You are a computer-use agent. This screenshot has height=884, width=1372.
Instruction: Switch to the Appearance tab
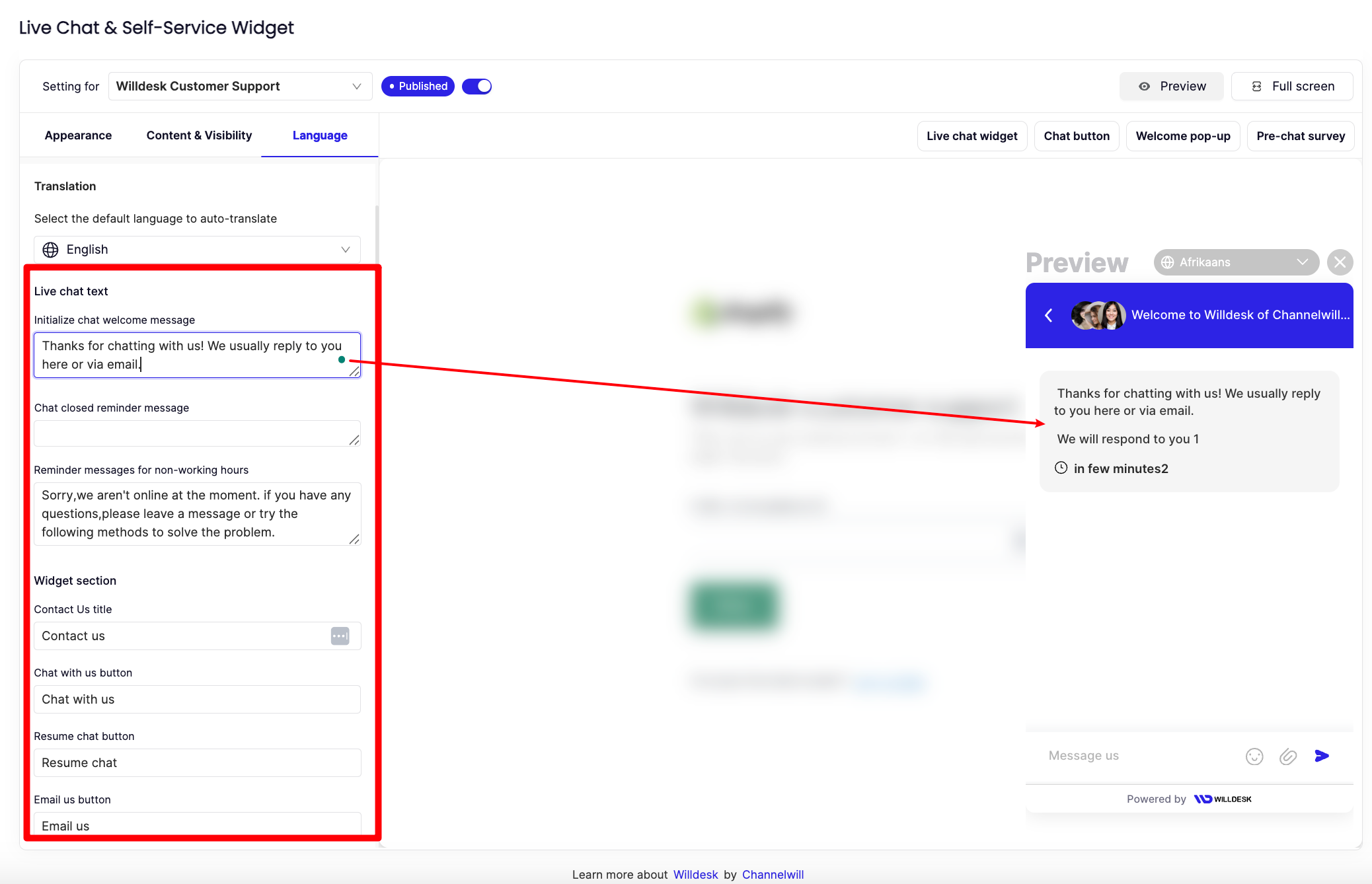78,135
